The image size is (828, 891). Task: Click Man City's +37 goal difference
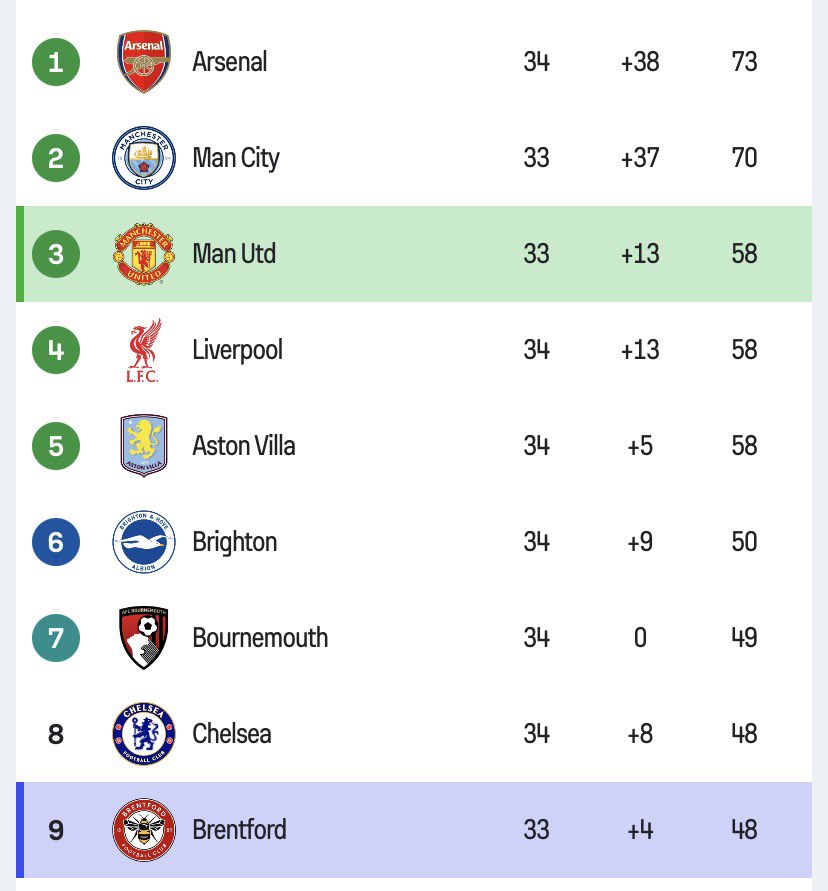point(640,158)
